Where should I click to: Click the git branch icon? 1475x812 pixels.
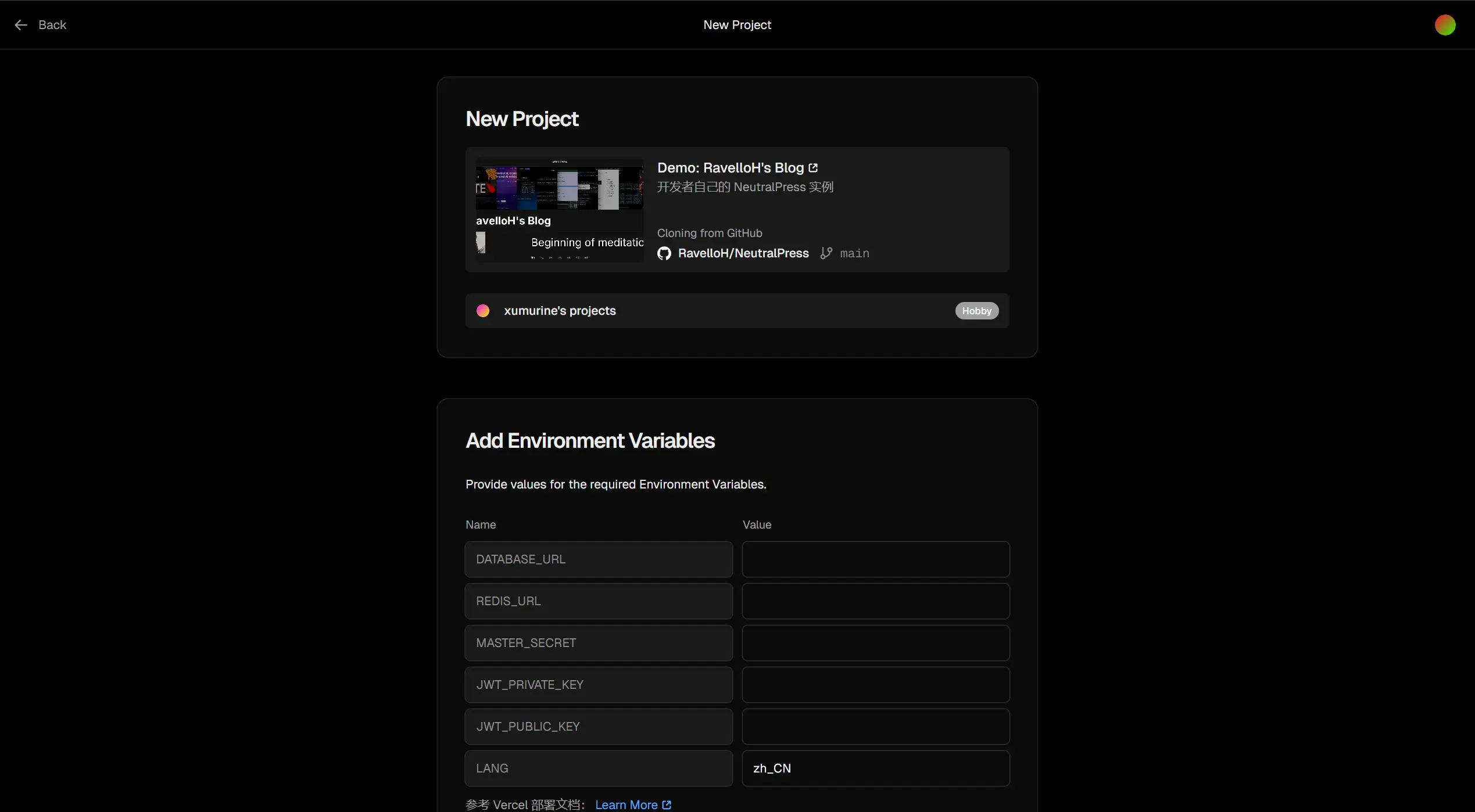coord(826,253)
